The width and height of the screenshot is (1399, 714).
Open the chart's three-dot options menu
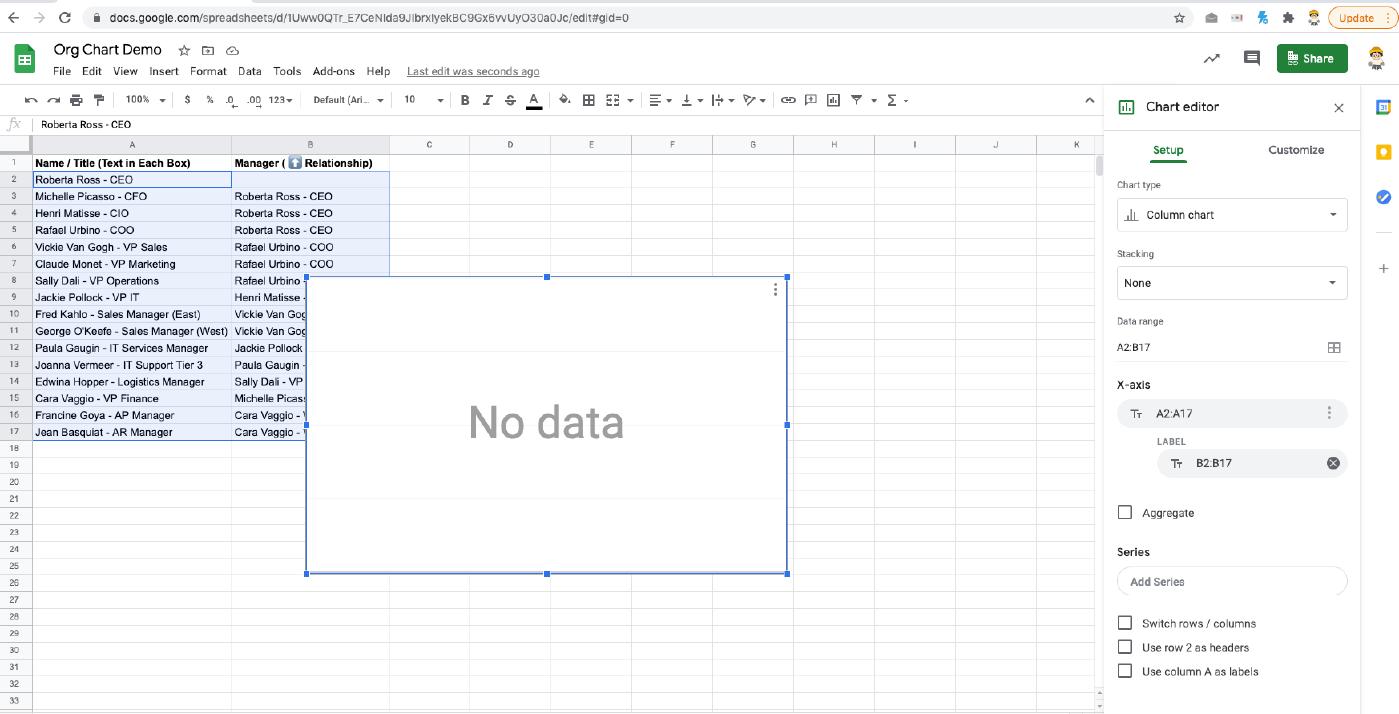pyautogui.click(x=775, y=290)
